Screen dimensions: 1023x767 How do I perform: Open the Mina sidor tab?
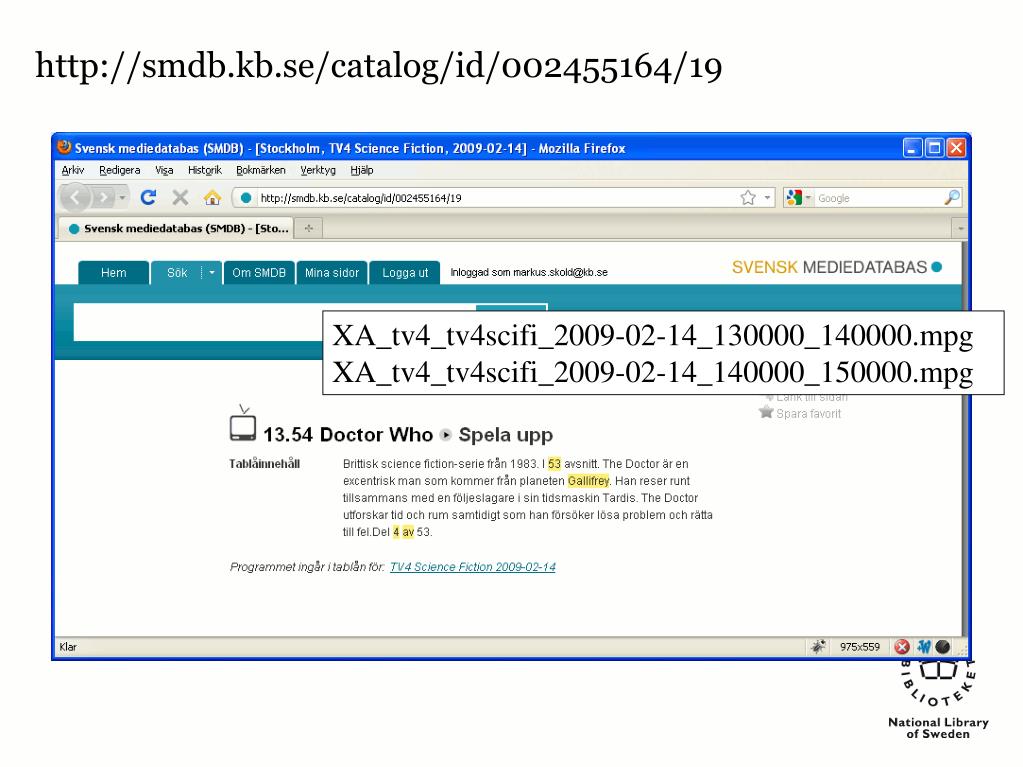point(331,273)
